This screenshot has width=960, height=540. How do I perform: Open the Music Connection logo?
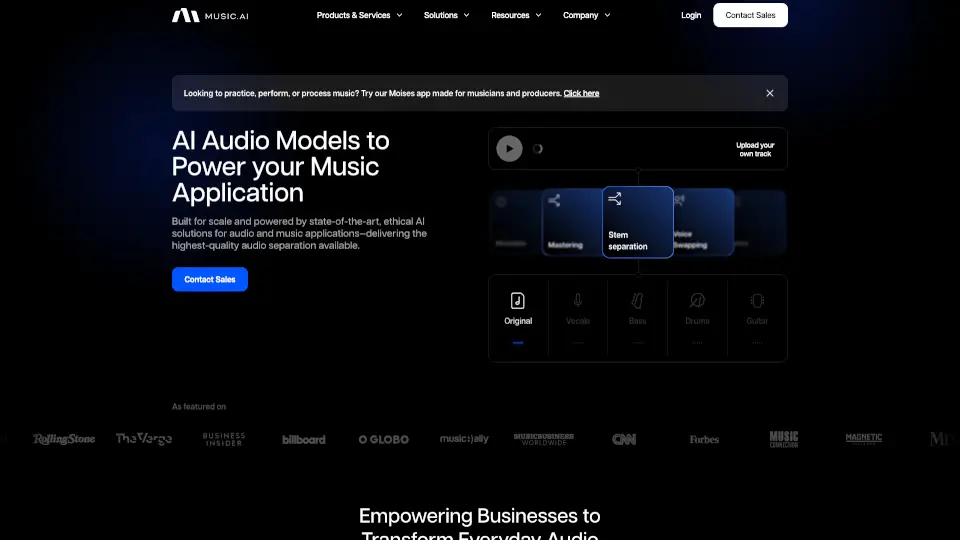(784, 439)
